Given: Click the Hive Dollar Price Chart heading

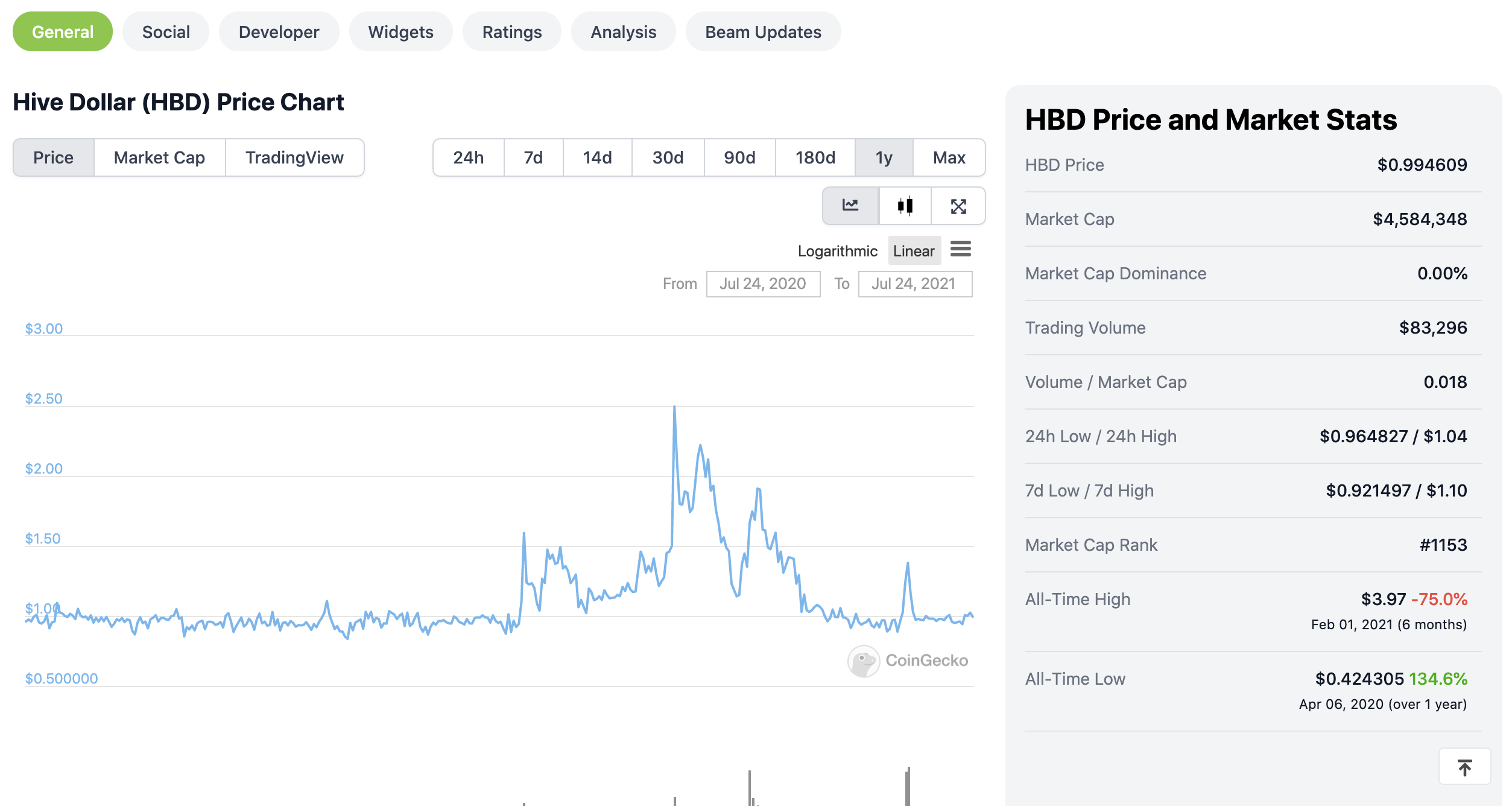Looking at the screenshot, I should point(179,102).
